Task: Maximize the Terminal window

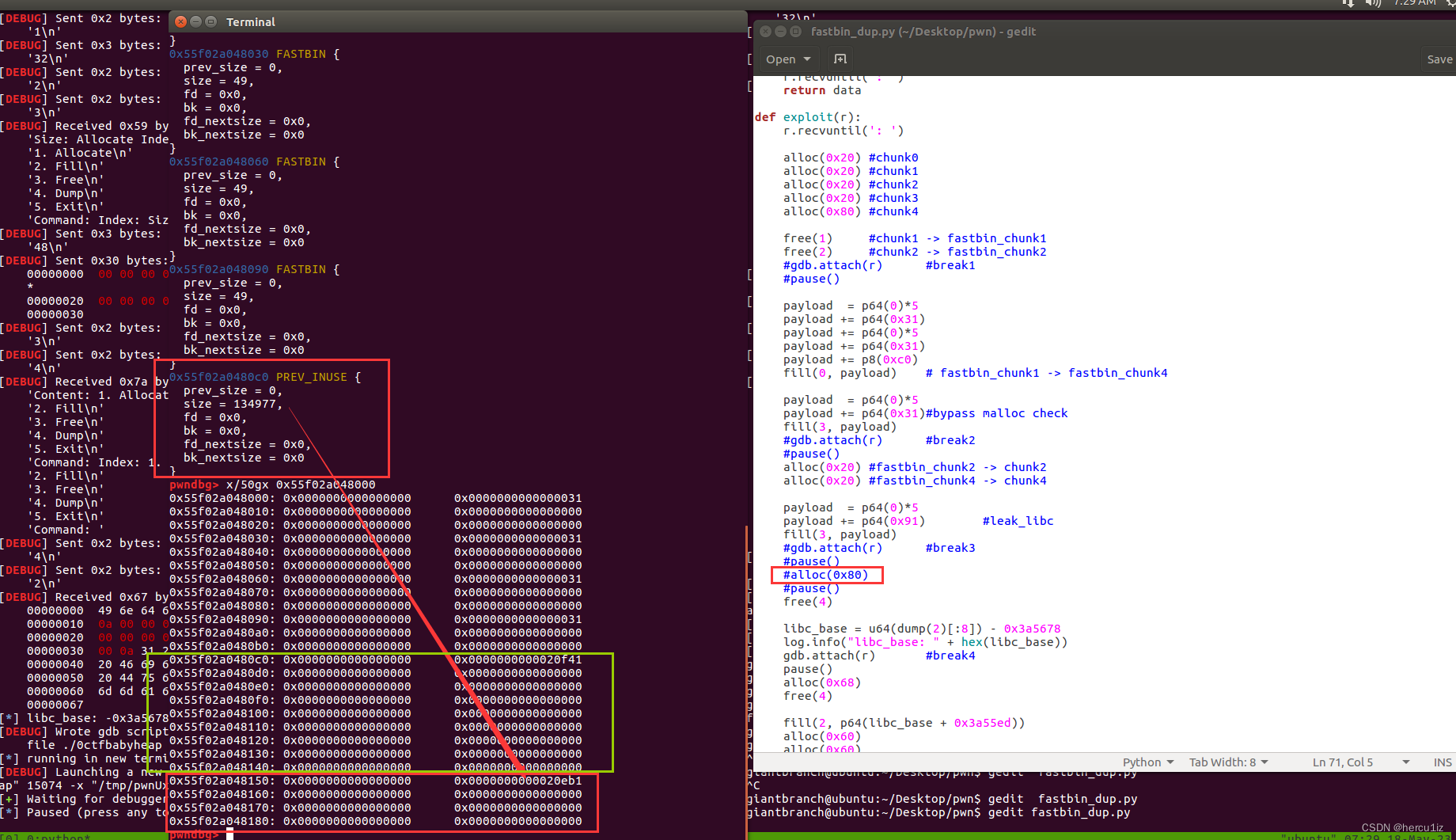Action: coord(210,22)
